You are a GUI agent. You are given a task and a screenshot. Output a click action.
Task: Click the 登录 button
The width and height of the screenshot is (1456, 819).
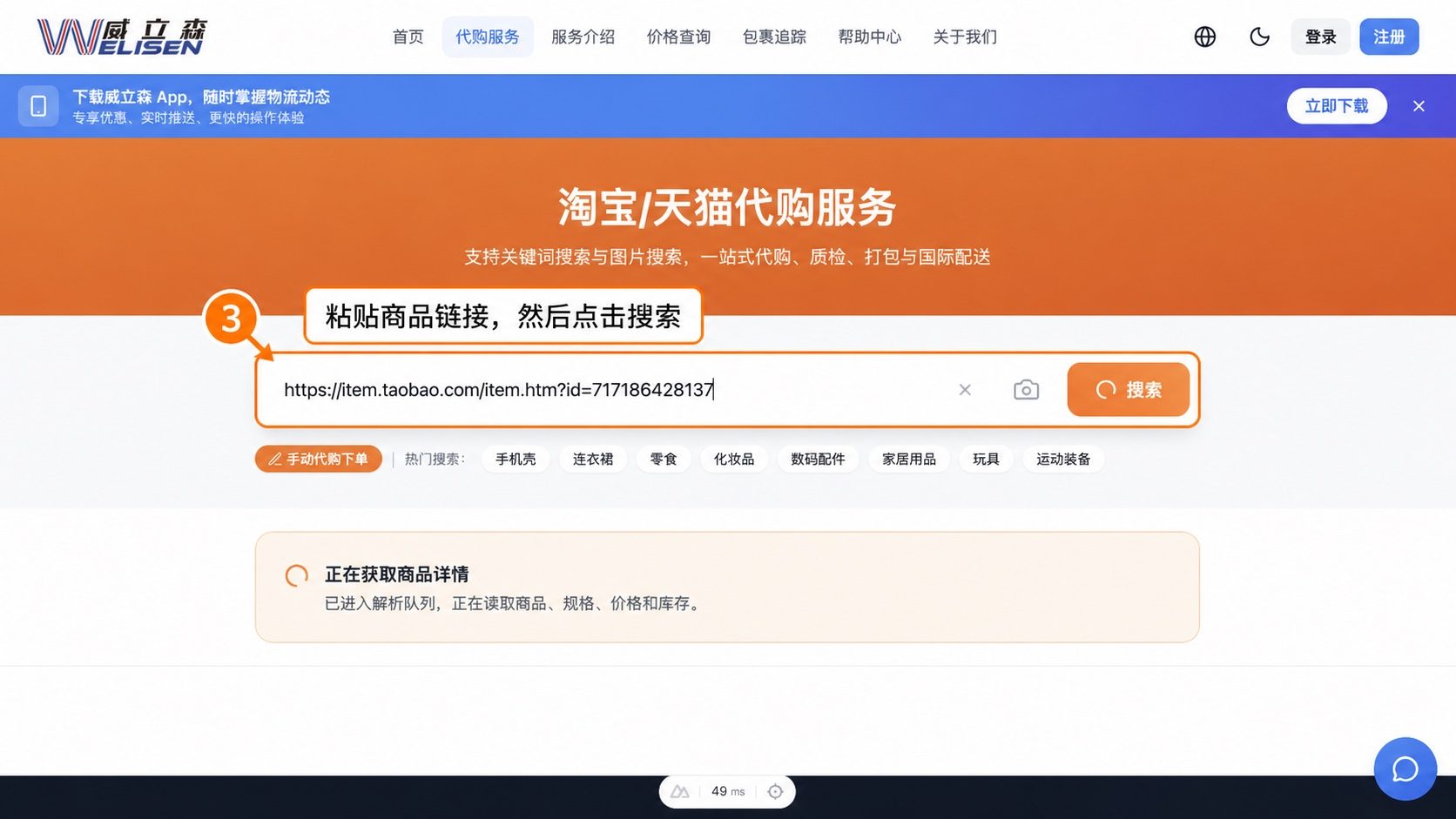1320,37
